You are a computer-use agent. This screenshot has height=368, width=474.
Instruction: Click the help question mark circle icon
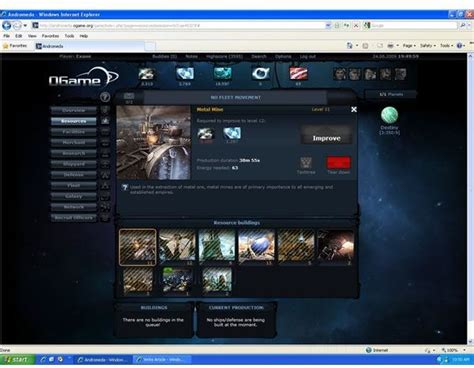(105, 97)
